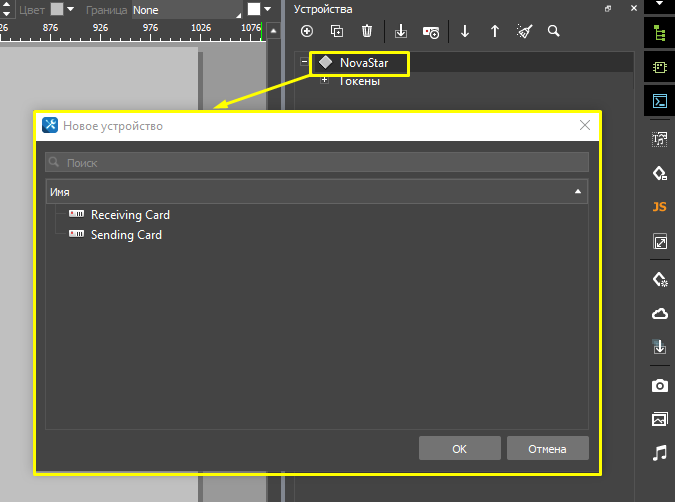Click the cloud icon in right sidebar

[x=659, y=314]
